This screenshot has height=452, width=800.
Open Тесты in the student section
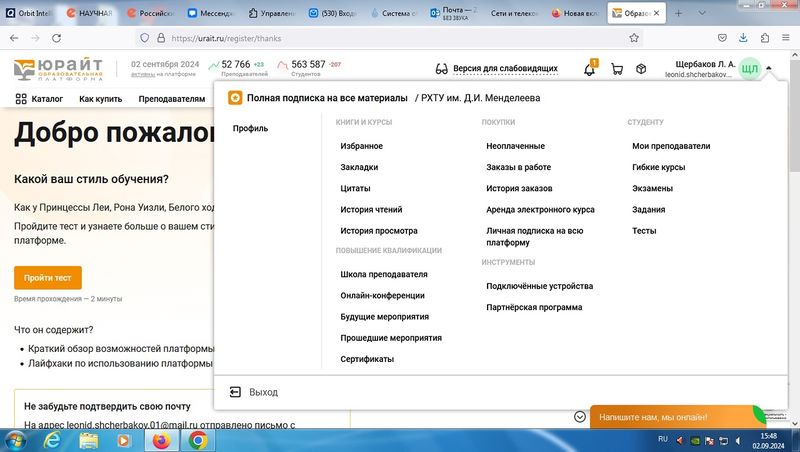(x=644, y=231)
